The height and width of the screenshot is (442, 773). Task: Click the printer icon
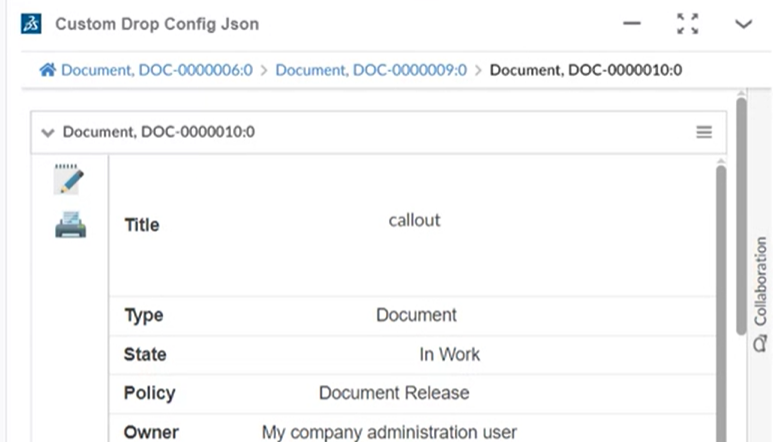tap(70, 226)
